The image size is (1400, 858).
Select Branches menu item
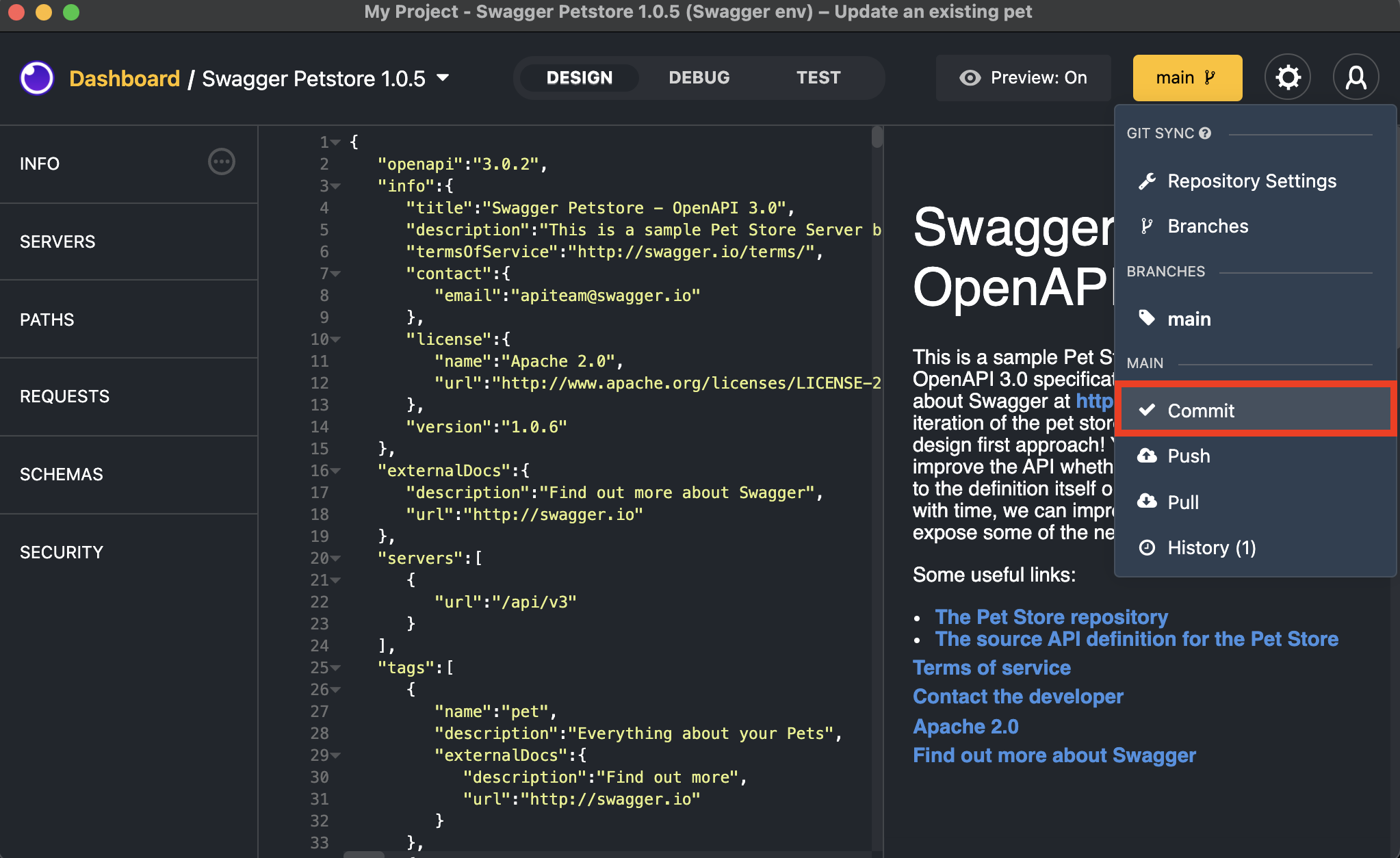(1254, 226)
